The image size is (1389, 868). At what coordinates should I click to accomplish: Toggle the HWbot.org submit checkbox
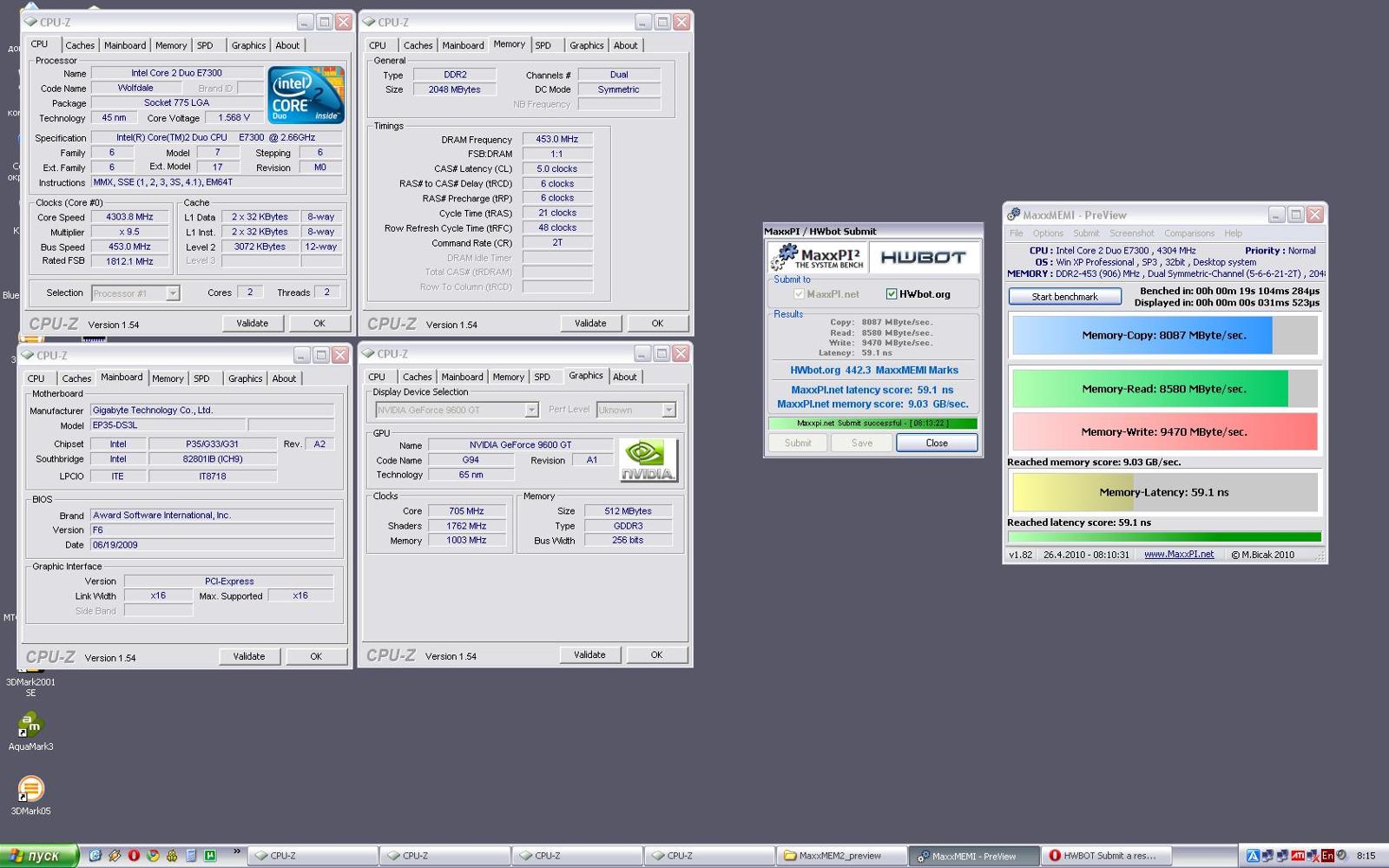pos(891,294)
